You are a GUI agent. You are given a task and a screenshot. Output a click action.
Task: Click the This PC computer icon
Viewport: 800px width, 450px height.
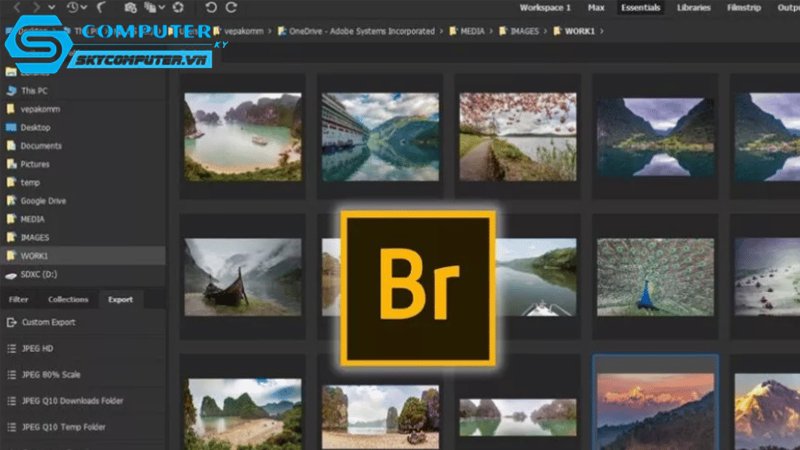[11, 91]
